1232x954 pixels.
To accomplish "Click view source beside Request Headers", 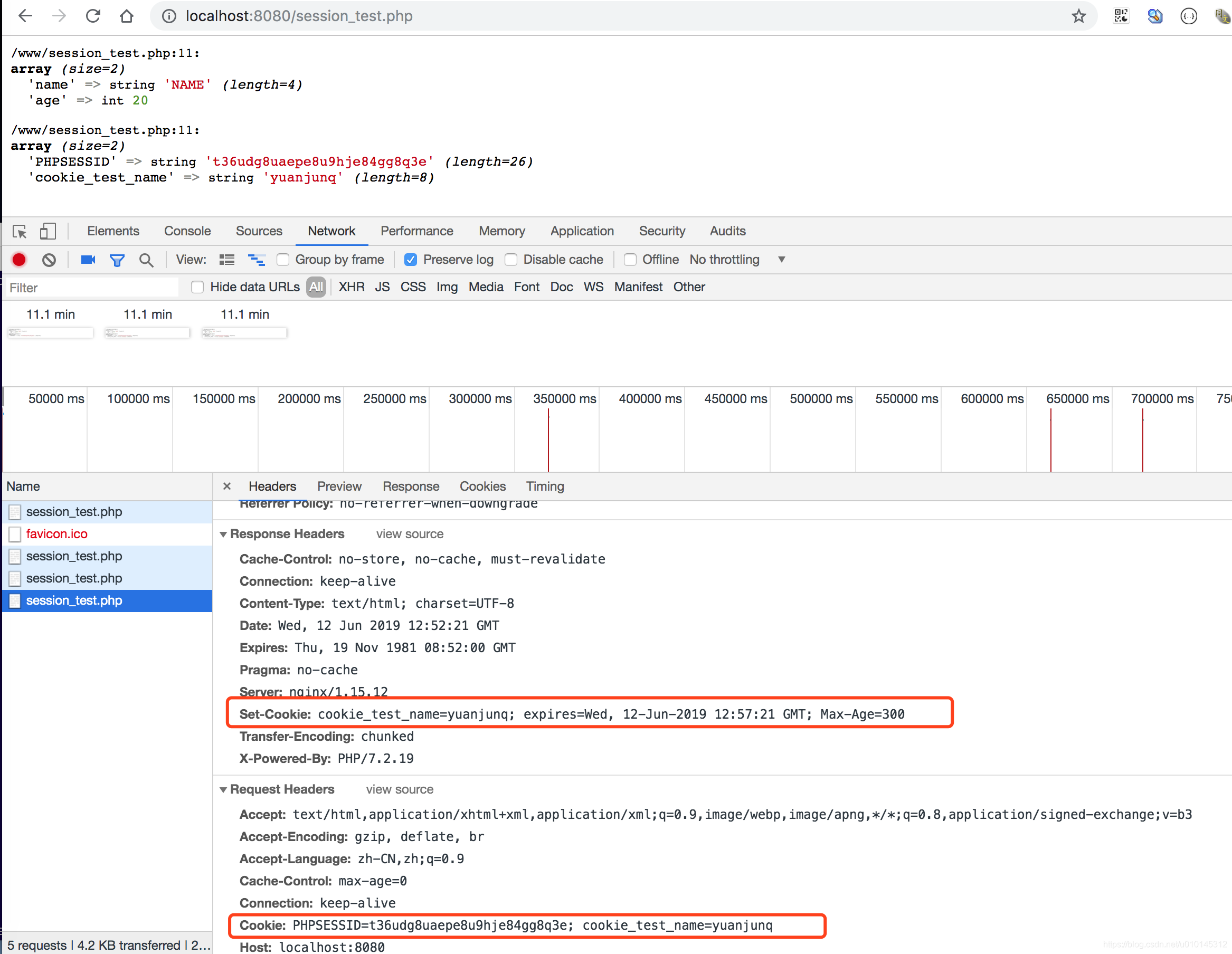I will [x=400, y=790].
